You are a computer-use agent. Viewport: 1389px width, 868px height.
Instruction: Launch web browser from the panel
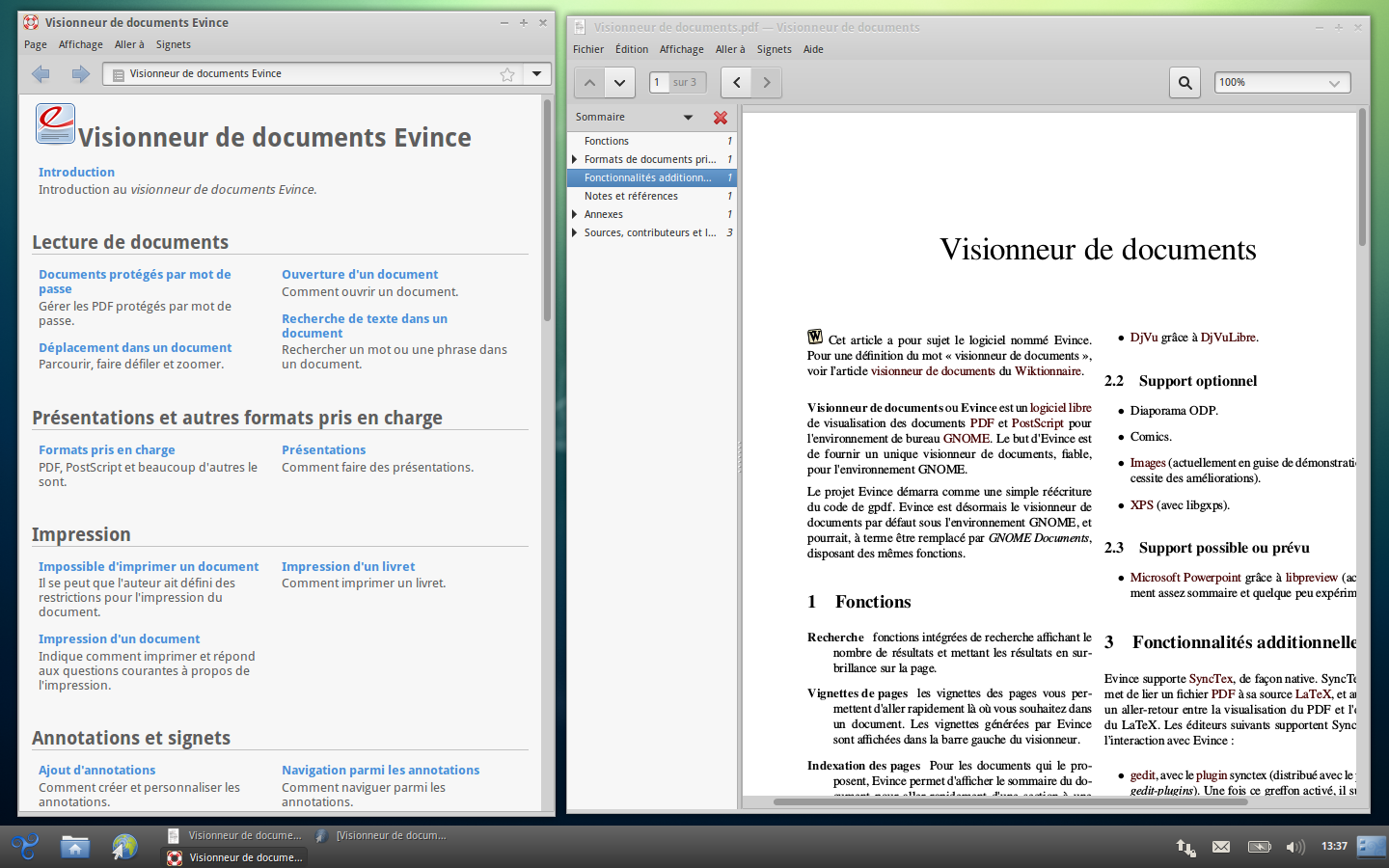tap(124, 847)
